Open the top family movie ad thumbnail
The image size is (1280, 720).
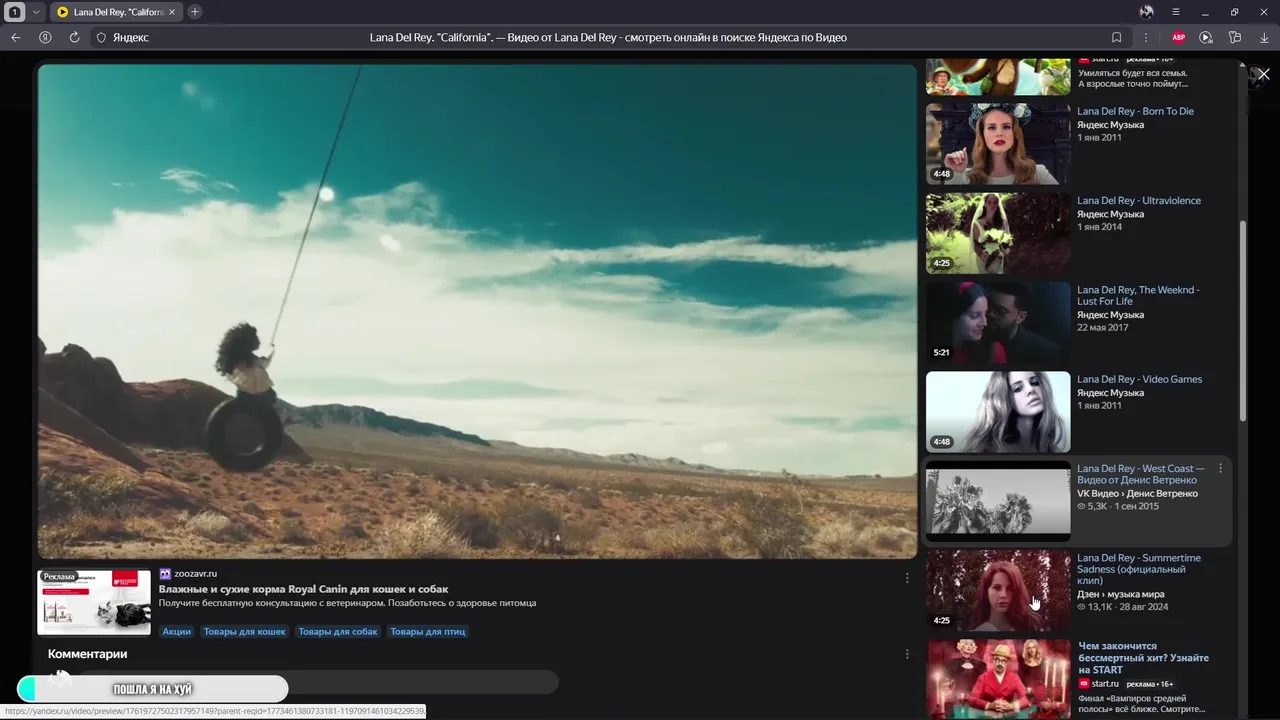click(x=998, y=76)
